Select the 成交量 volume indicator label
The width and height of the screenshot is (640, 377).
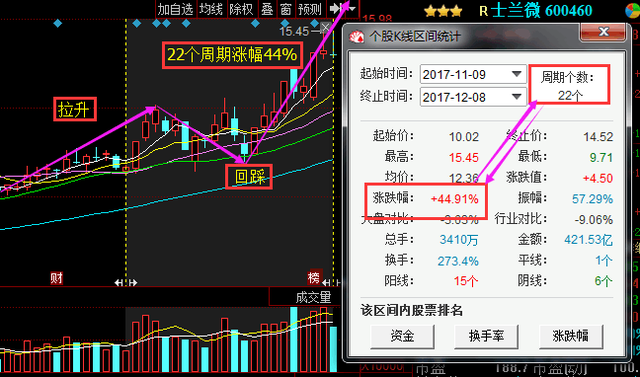pos(313,297)
